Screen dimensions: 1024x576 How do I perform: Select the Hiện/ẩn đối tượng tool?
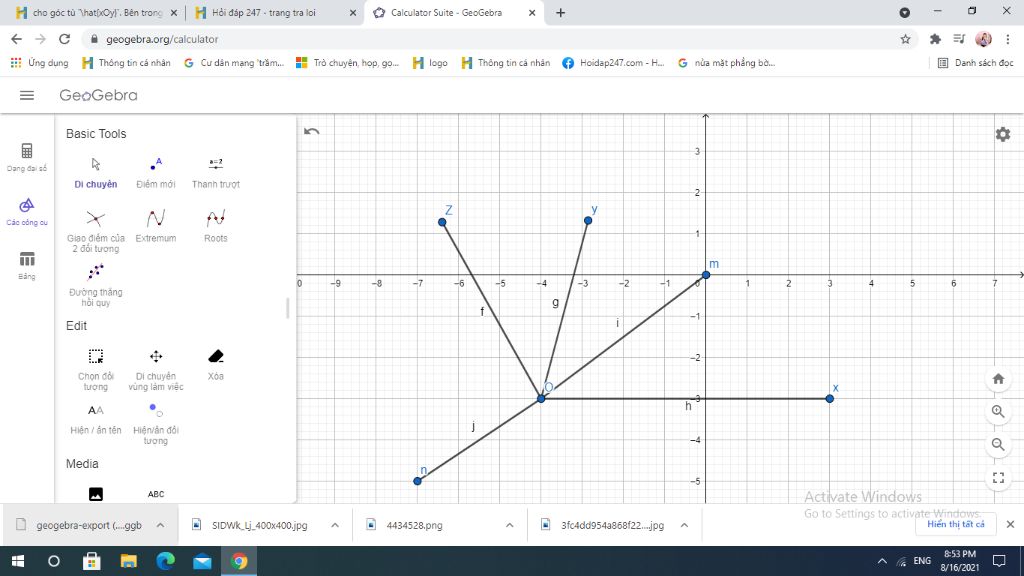(x=155, y=423)
